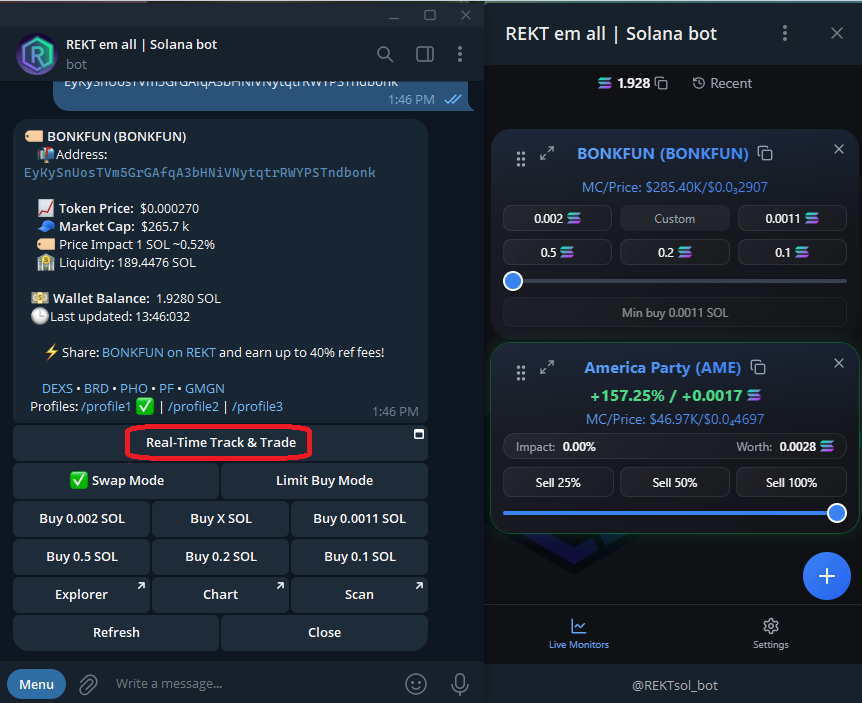Click Buy 0.002 SOL button
The width and height of the screenshot is (862, 703).
[x=82, y=518]
